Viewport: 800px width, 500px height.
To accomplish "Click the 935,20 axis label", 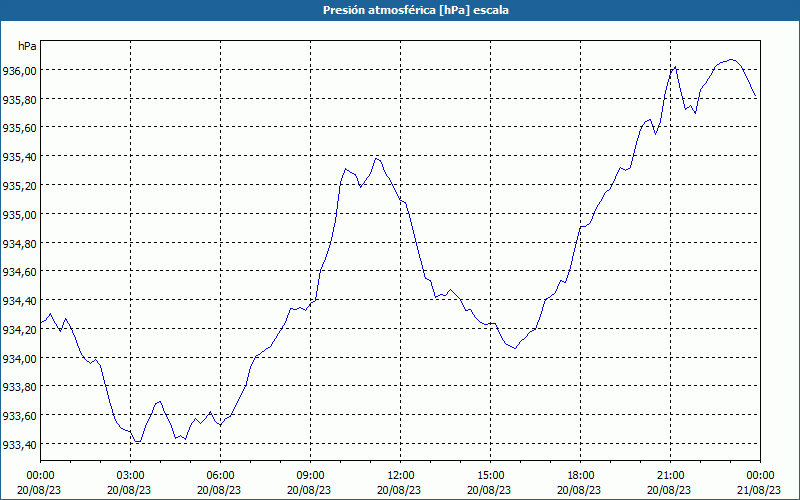I will pos(19,186).
